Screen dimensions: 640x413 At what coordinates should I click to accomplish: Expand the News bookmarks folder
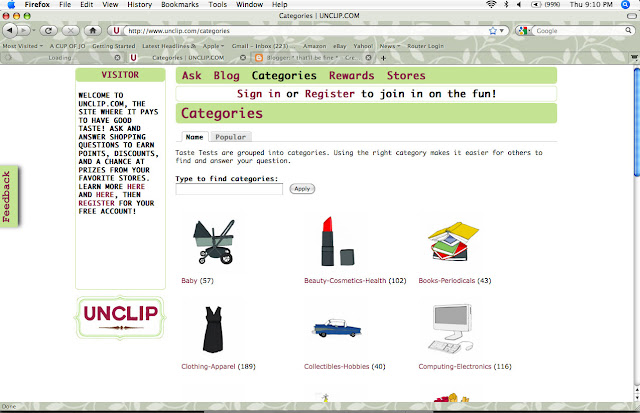point(390,46)
